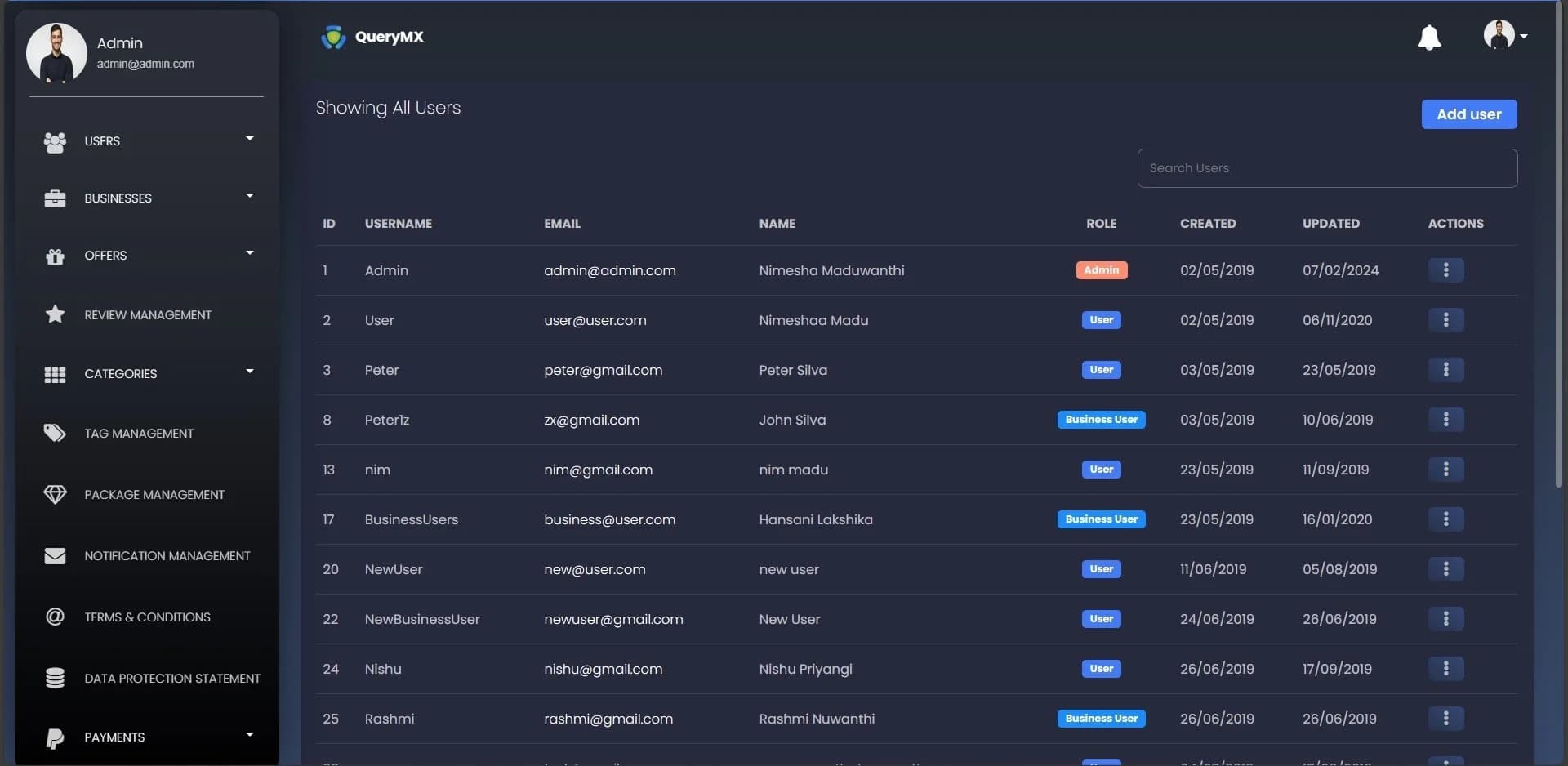The width and height of the screenshot is (1568, 766).
Task: Open Package Management via the diamond icon
Action: (54, 493)
